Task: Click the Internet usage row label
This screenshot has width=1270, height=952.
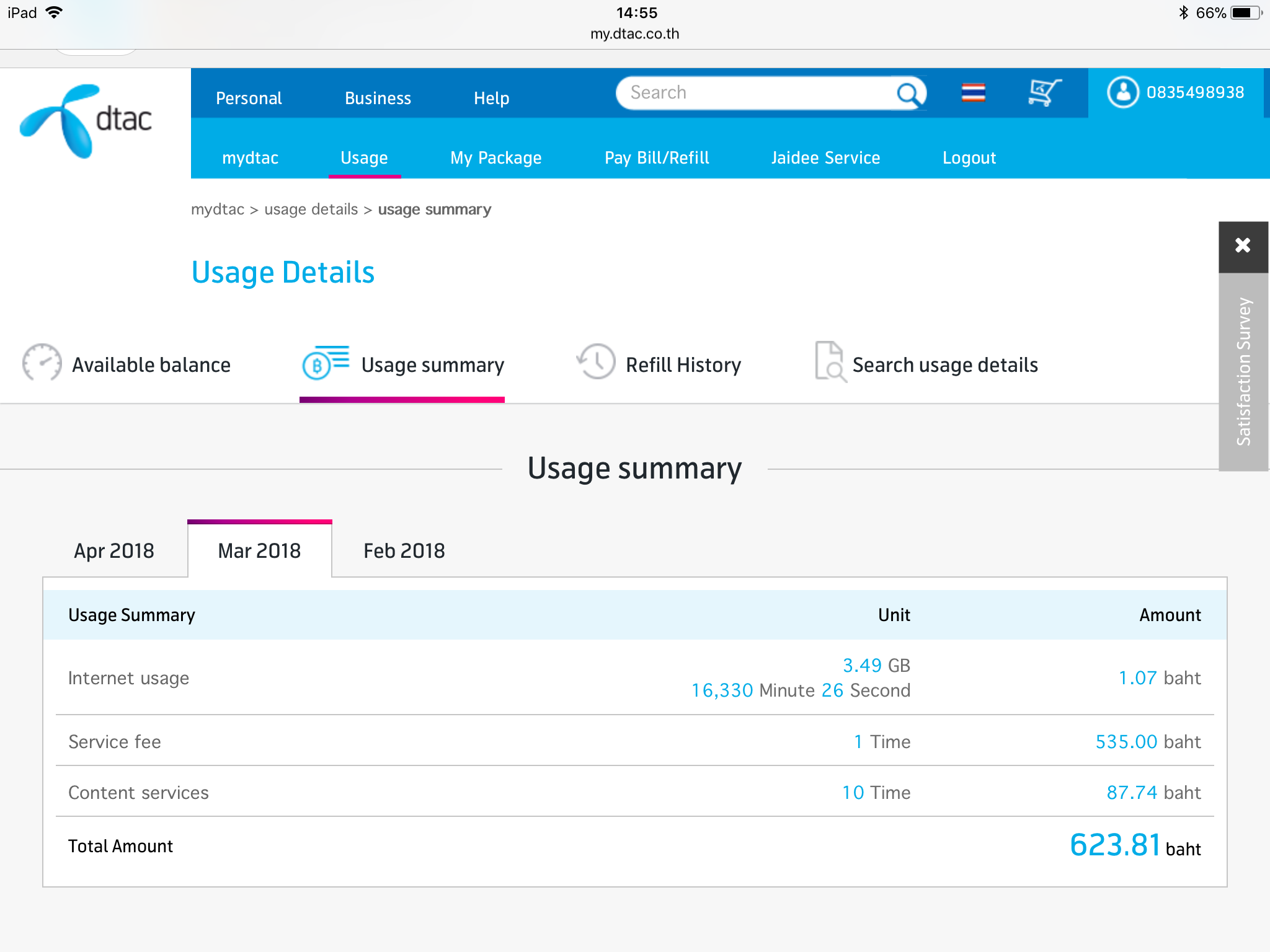Action: [129, 678]
